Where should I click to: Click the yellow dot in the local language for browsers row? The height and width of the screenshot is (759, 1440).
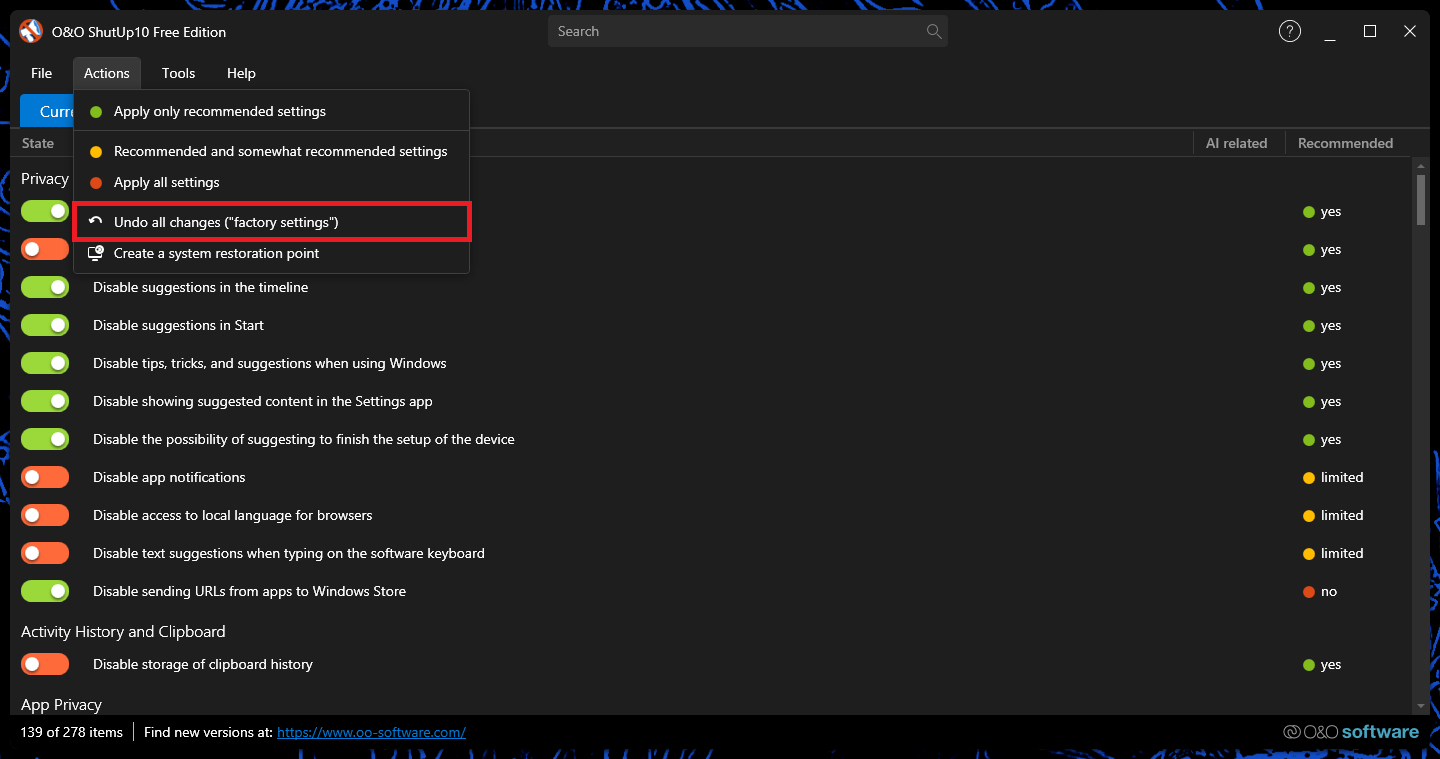pyautogui.click(x=1309, y=515)
